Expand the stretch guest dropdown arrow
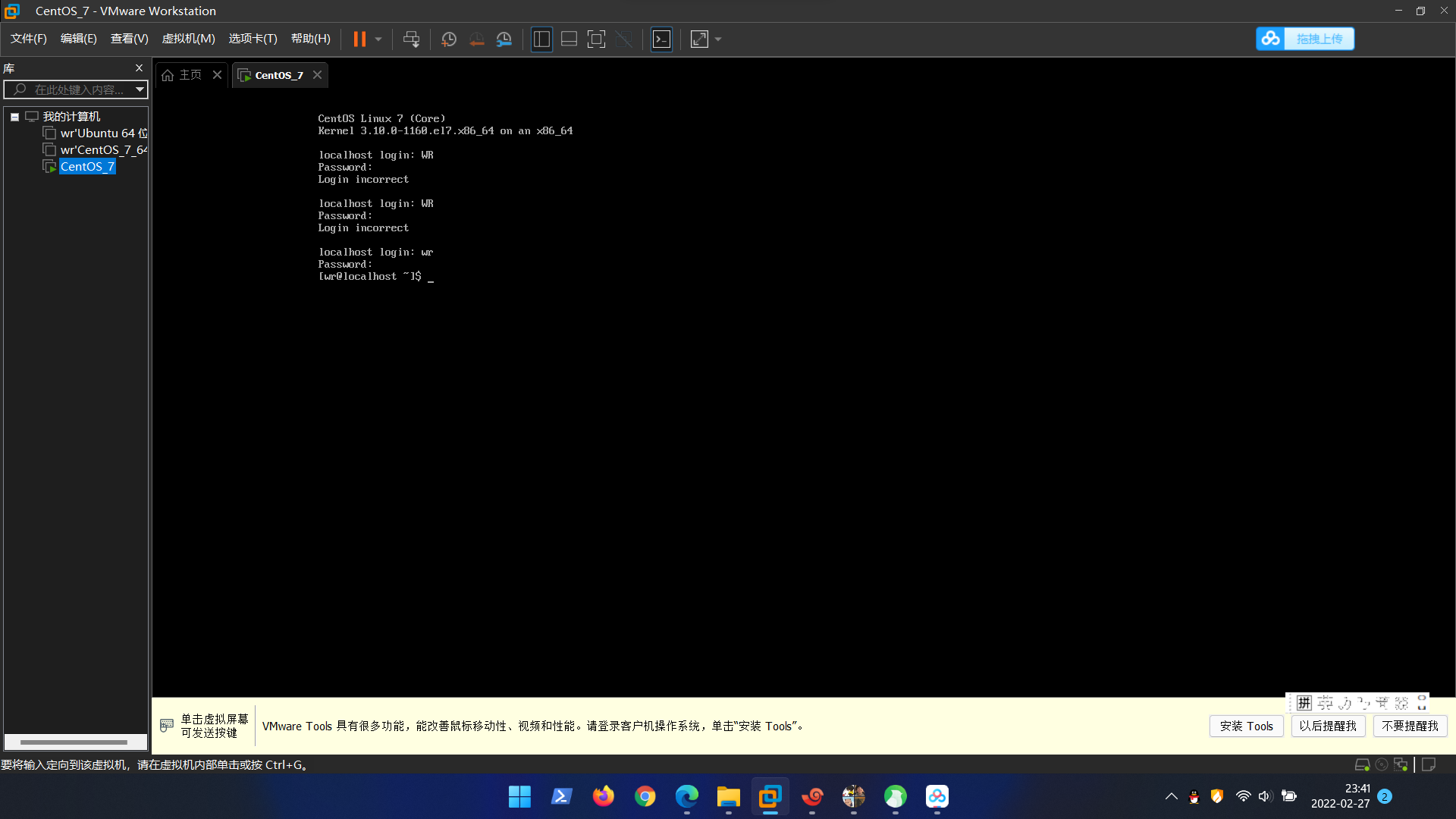This screenshot has height=819, width=1456. (718, 39)
